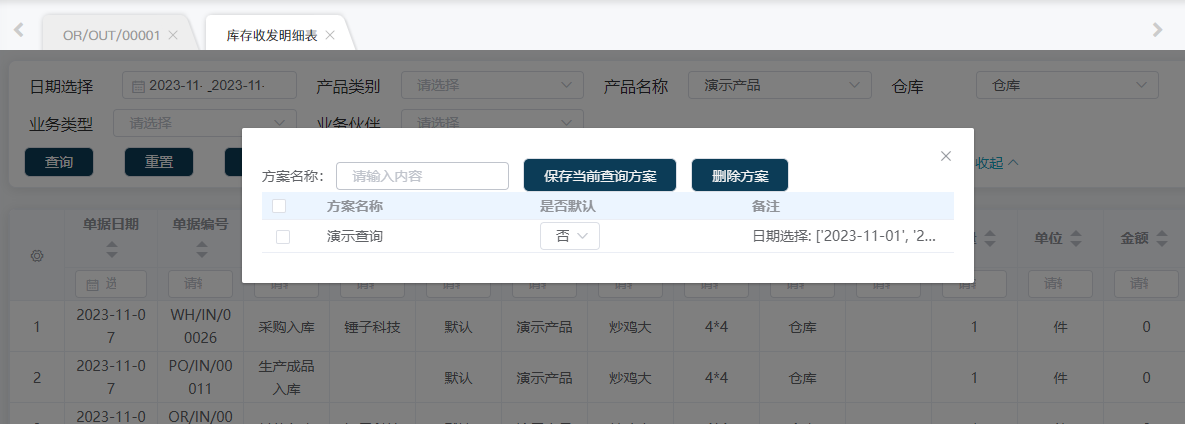Sort by 单据日期 column arrows
1185x424 pixels.
coord(111,249)
